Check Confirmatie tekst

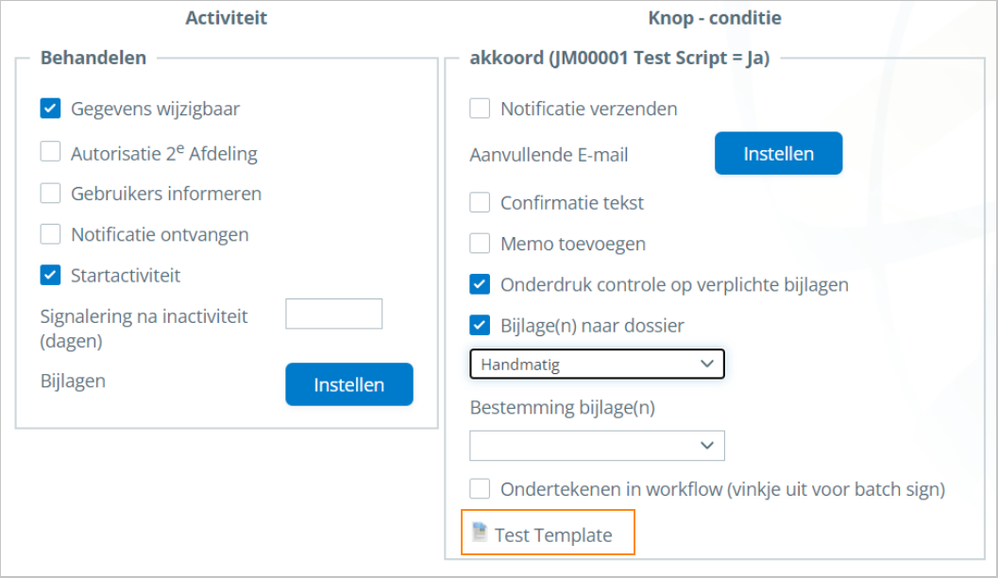coord(479,202)
